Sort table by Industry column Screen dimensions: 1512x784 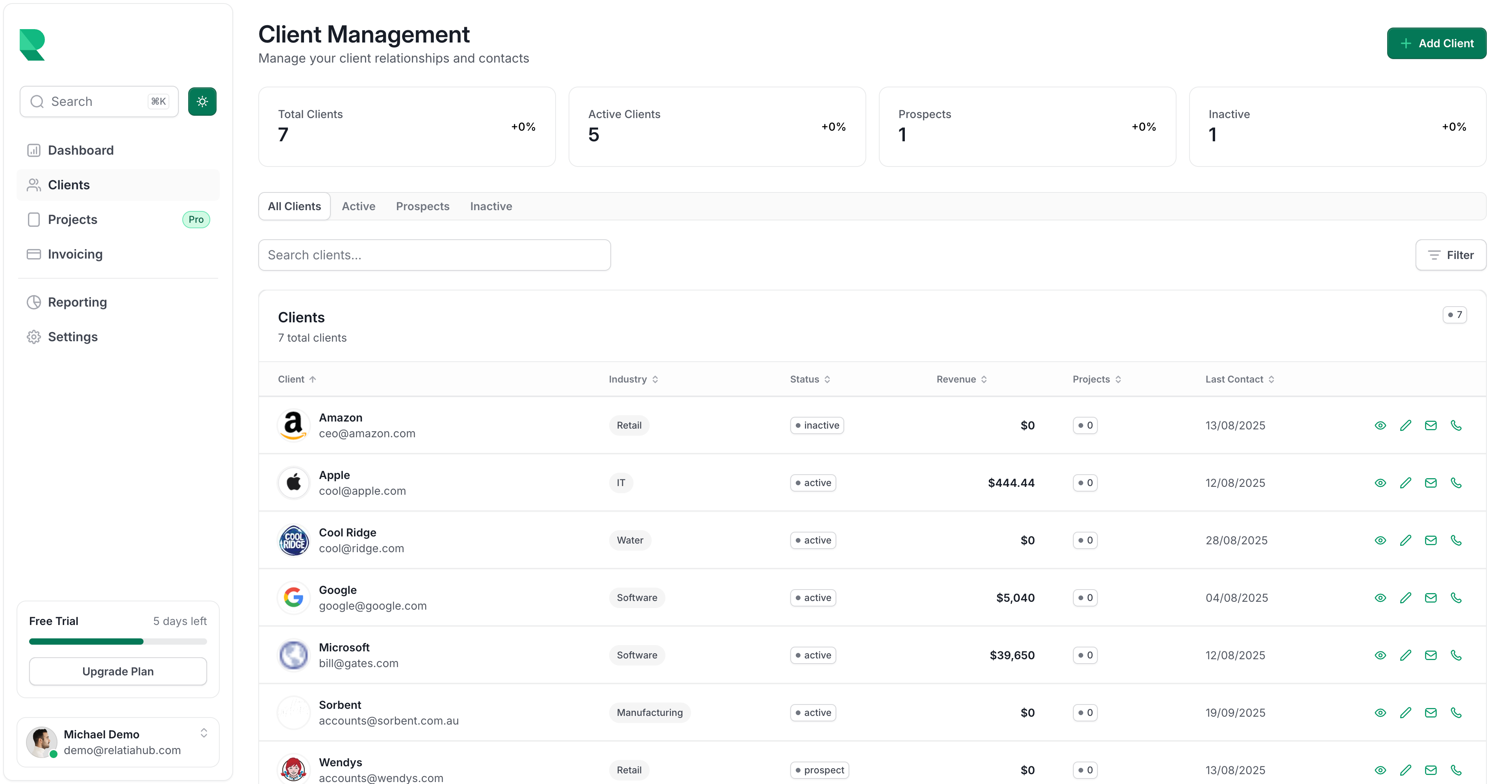(633, 379)
